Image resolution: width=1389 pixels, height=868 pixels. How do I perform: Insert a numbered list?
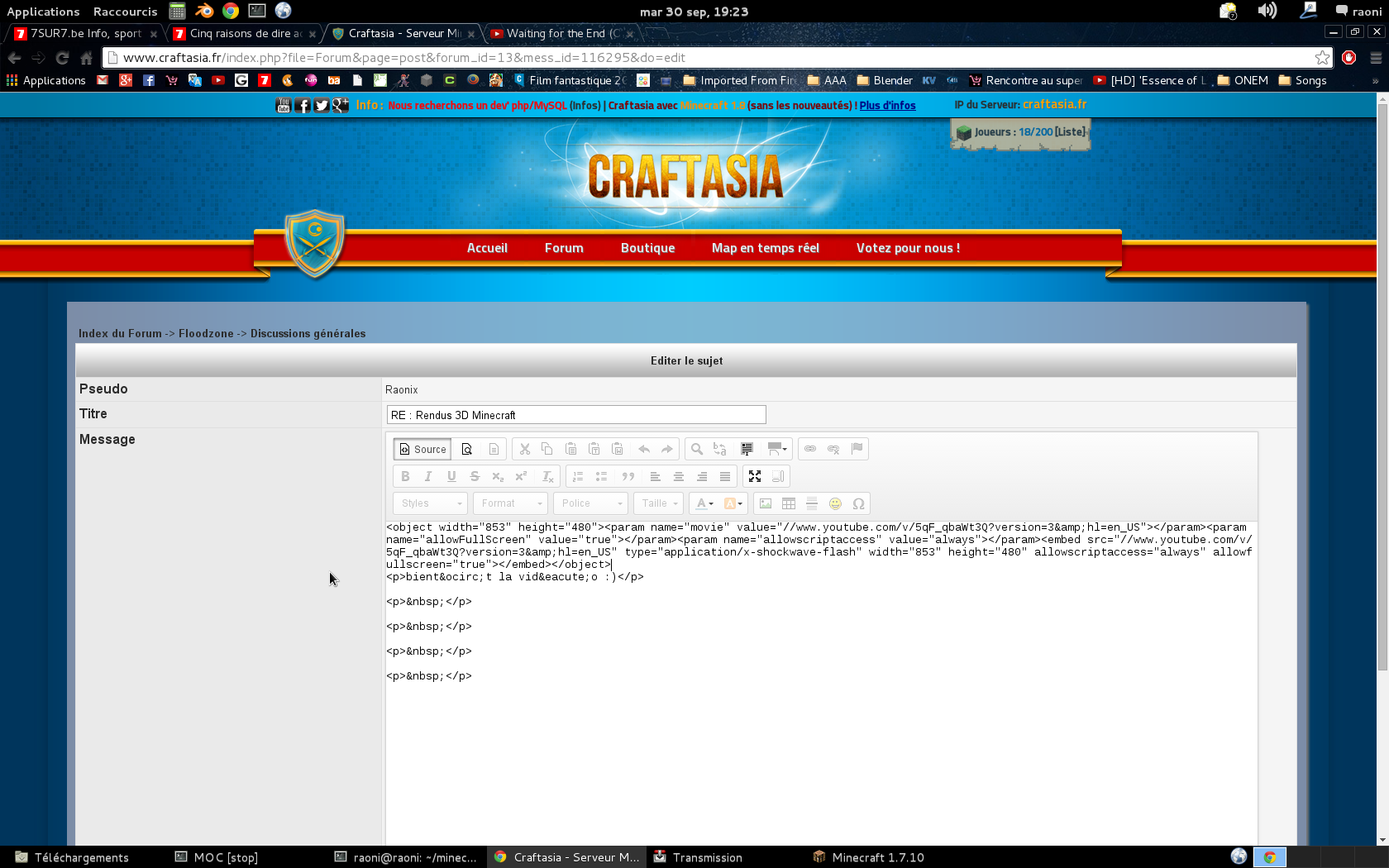578,476
